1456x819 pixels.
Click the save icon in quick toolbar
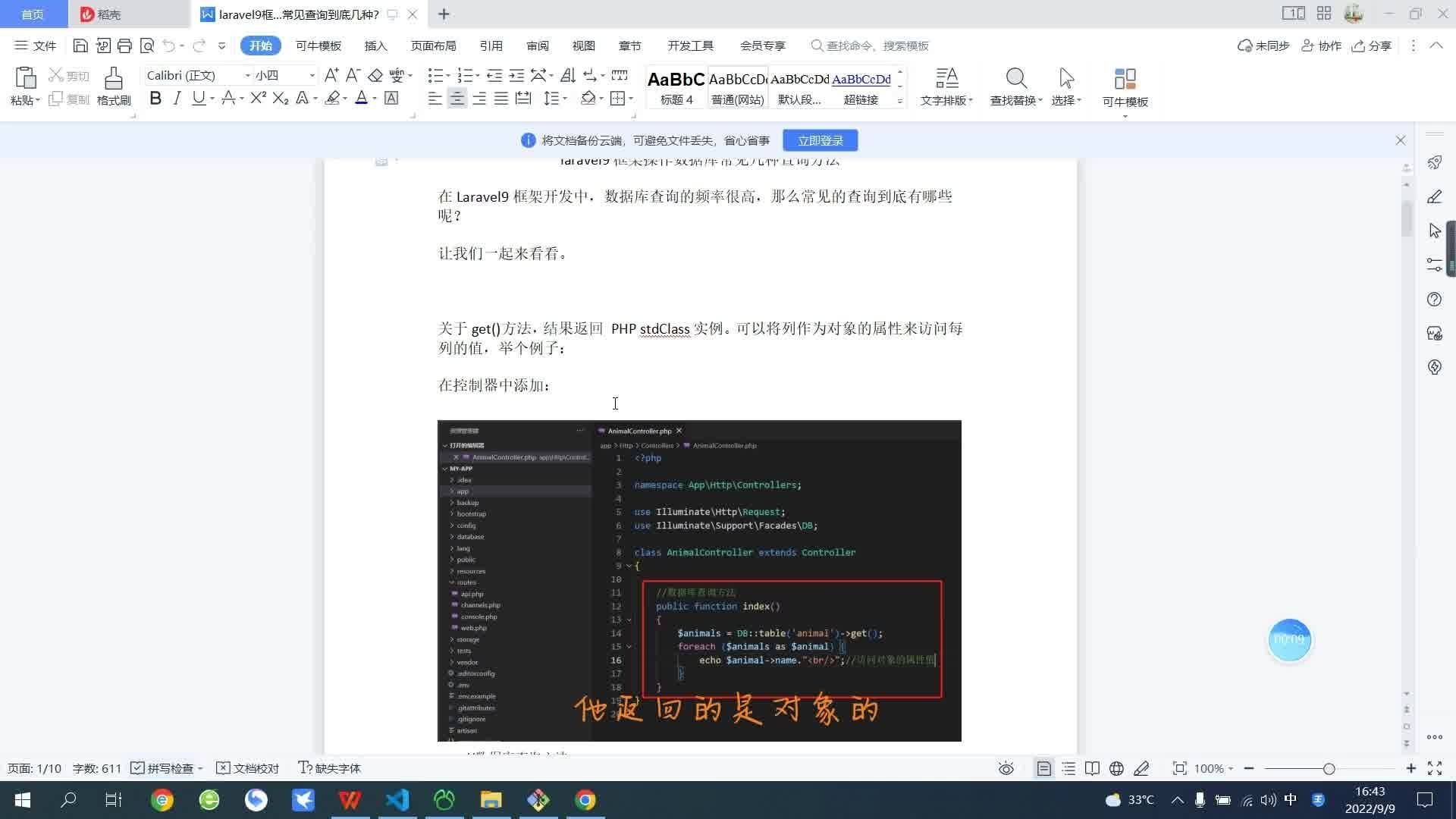pos(80,45)
